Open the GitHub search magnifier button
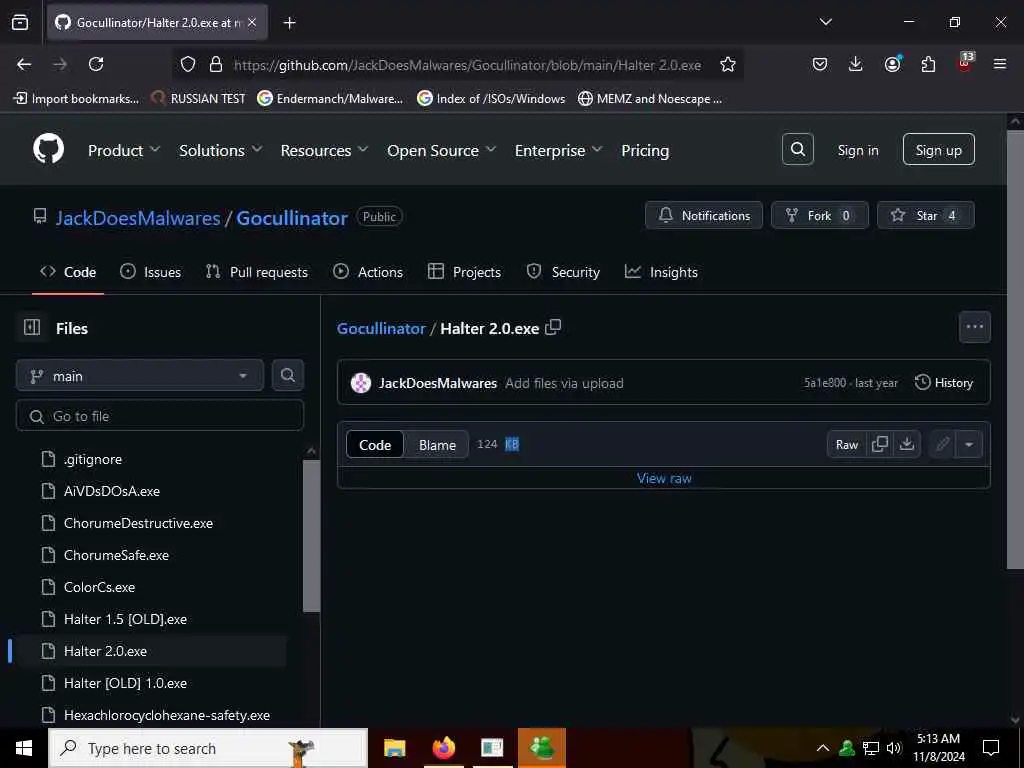Viewport: 1024px width, 768px height. tap(797, 150)
